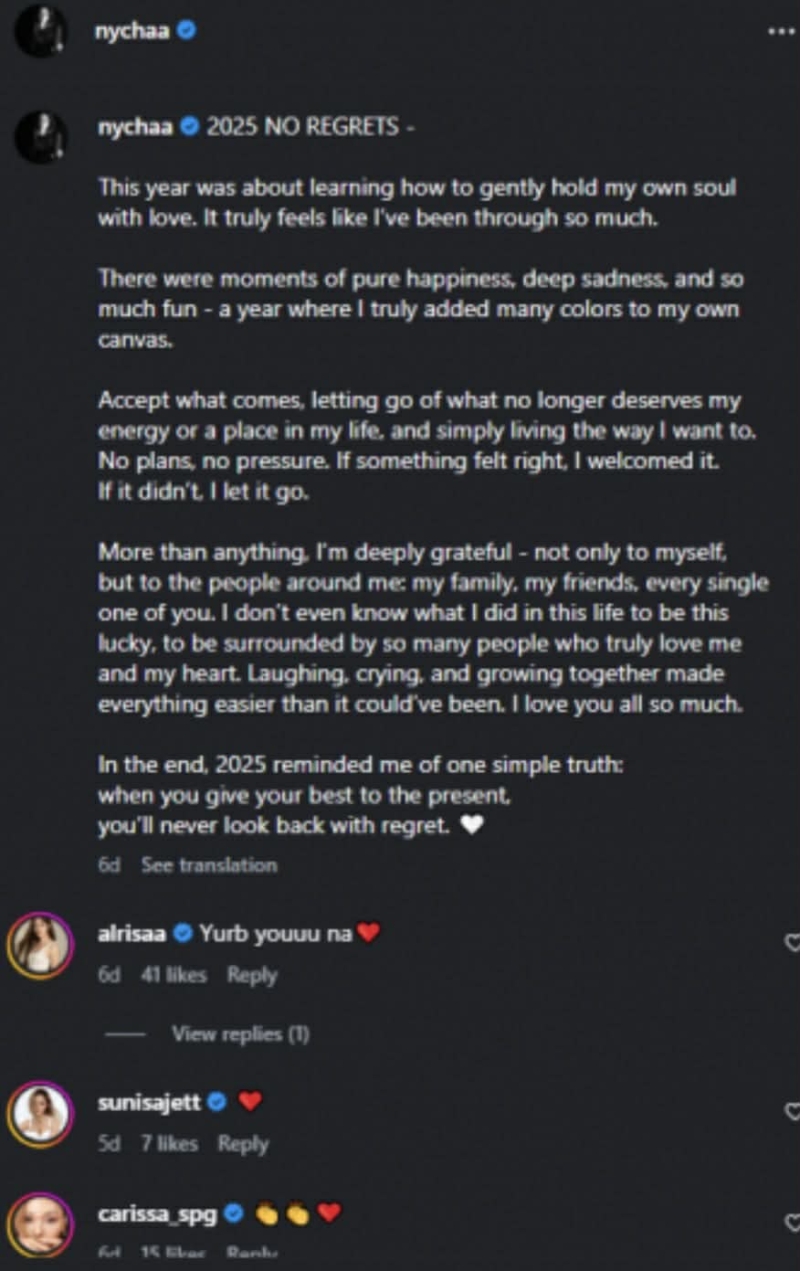Click sunisajett username link
This screenshot has height=1271, width=800.
149,1103
